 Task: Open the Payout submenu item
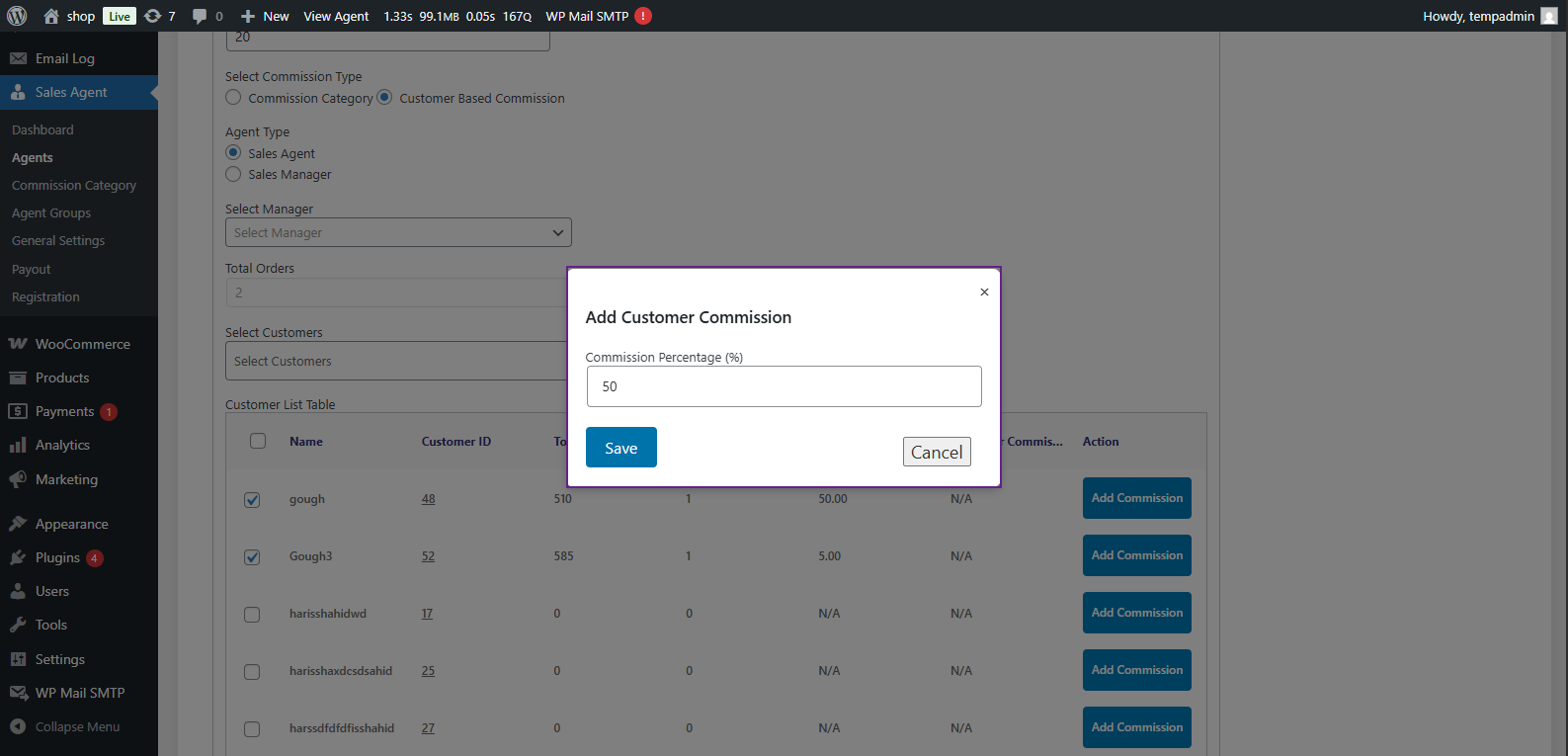pyautogui.click(x=32, y=270)
